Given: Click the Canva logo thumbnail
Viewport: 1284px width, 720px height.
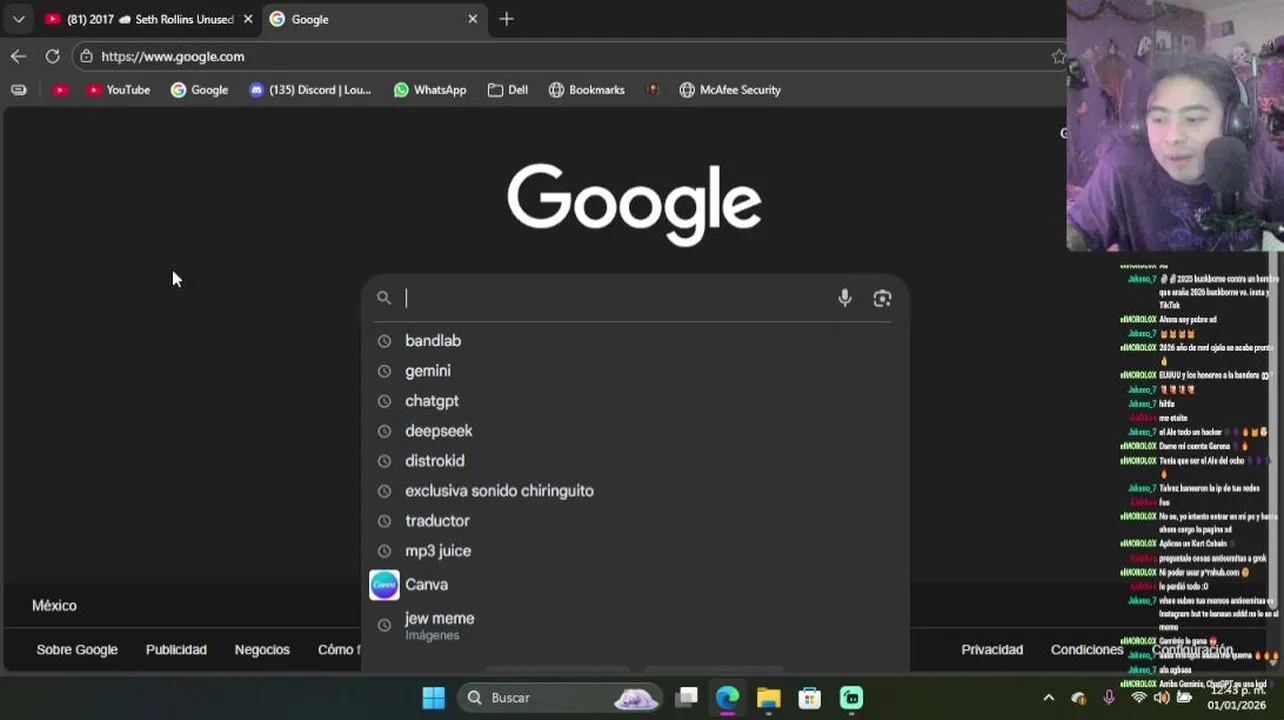Looking at the screenshot, I should (x=384, y=585).
